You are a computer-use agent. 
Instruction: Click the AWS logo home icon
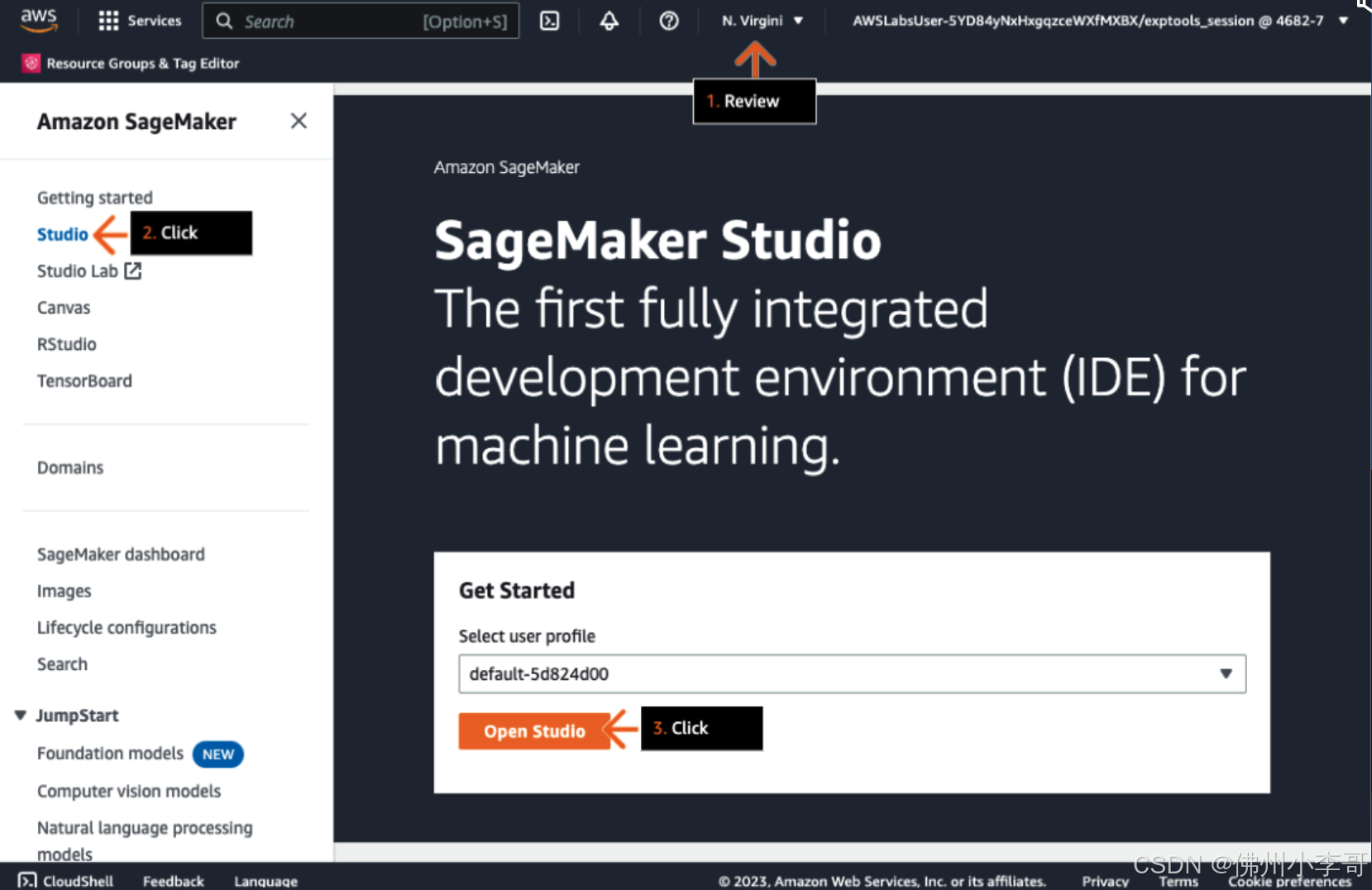click(39, 20)
